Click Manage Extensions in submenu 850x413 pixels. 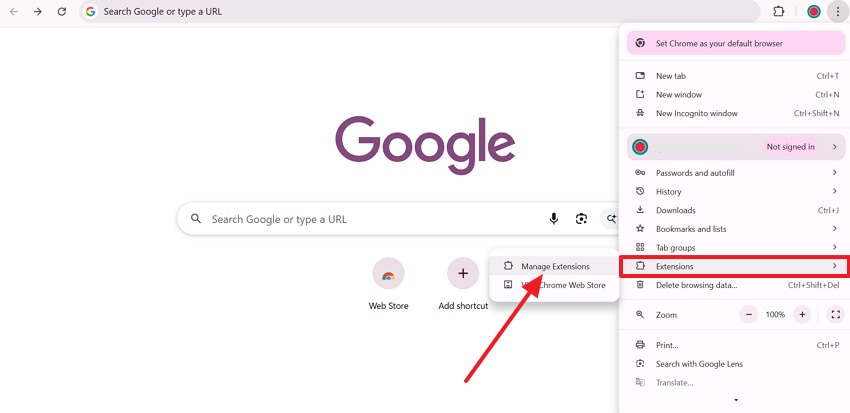(x=554, y=266)
